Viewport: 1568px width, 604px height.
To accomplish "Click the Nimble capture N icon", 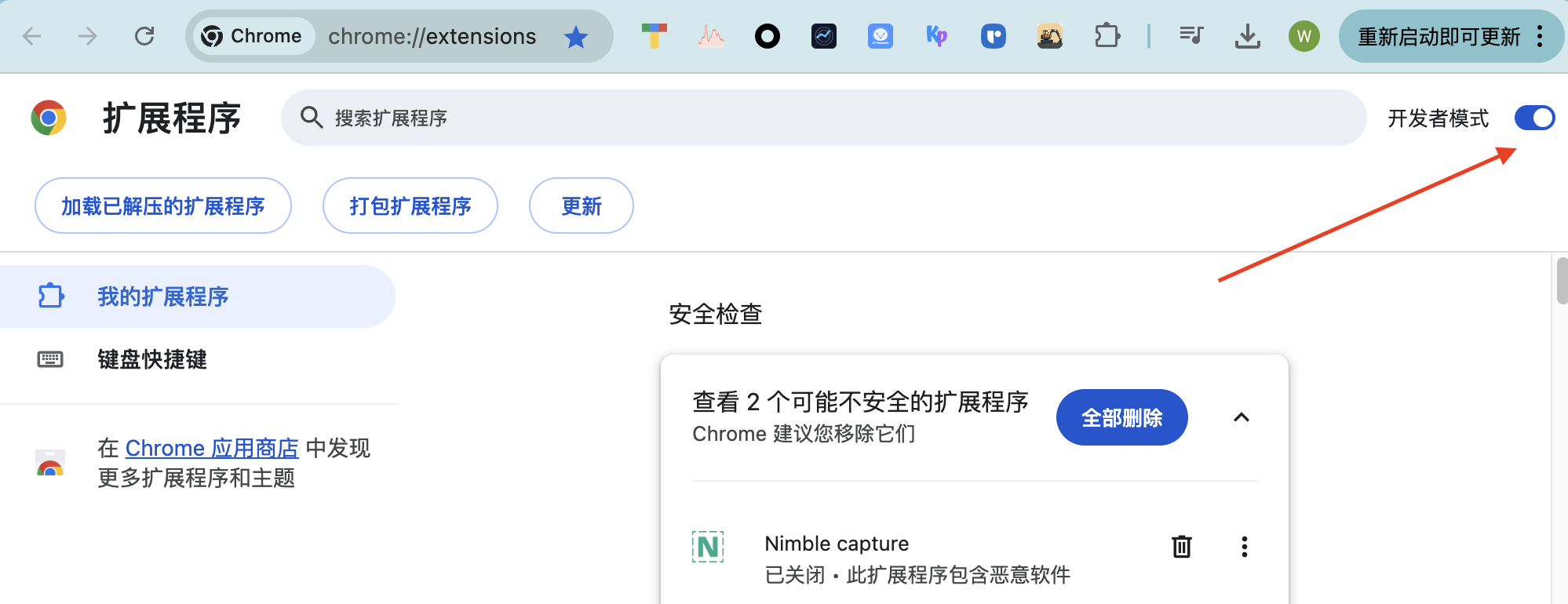I will point(708,547).
